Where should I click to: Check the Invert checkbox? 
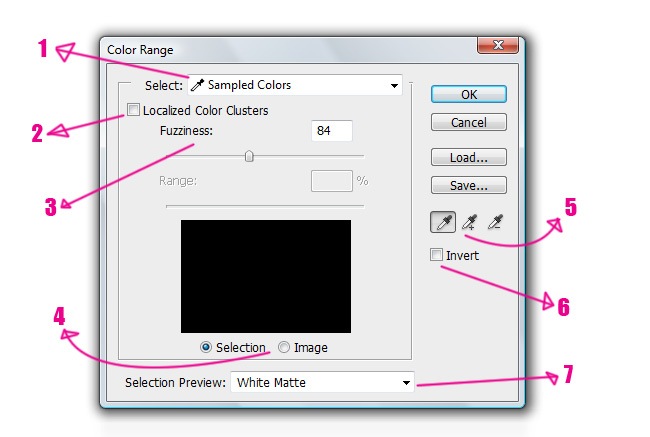pyautogui.click(x=436, y=255)
